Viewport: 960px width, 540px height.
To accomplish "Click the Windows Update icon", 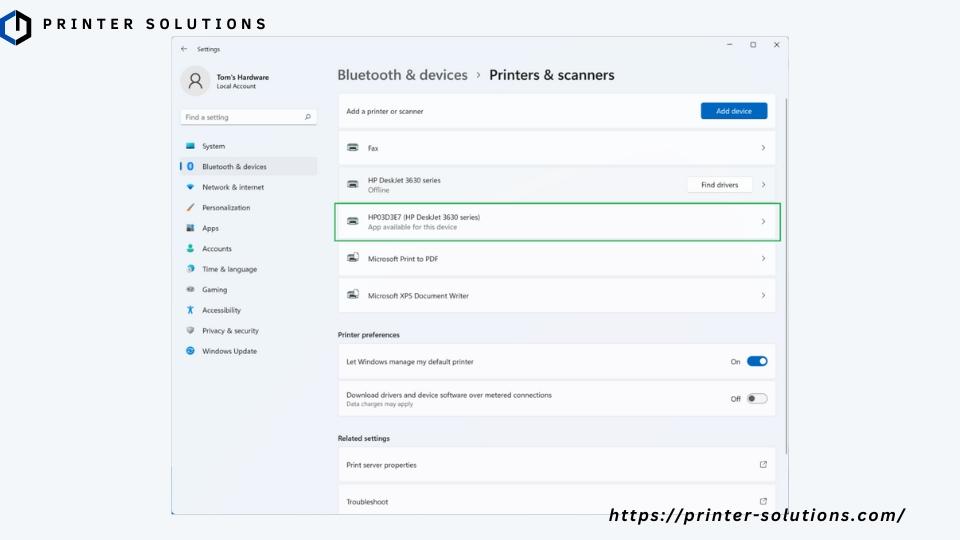I will click(x=190, y=351).
